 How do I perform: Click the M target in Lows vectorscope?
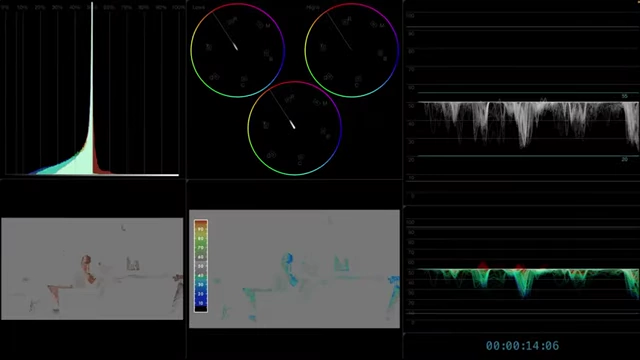pyautogui.click(x=268, y=26)
